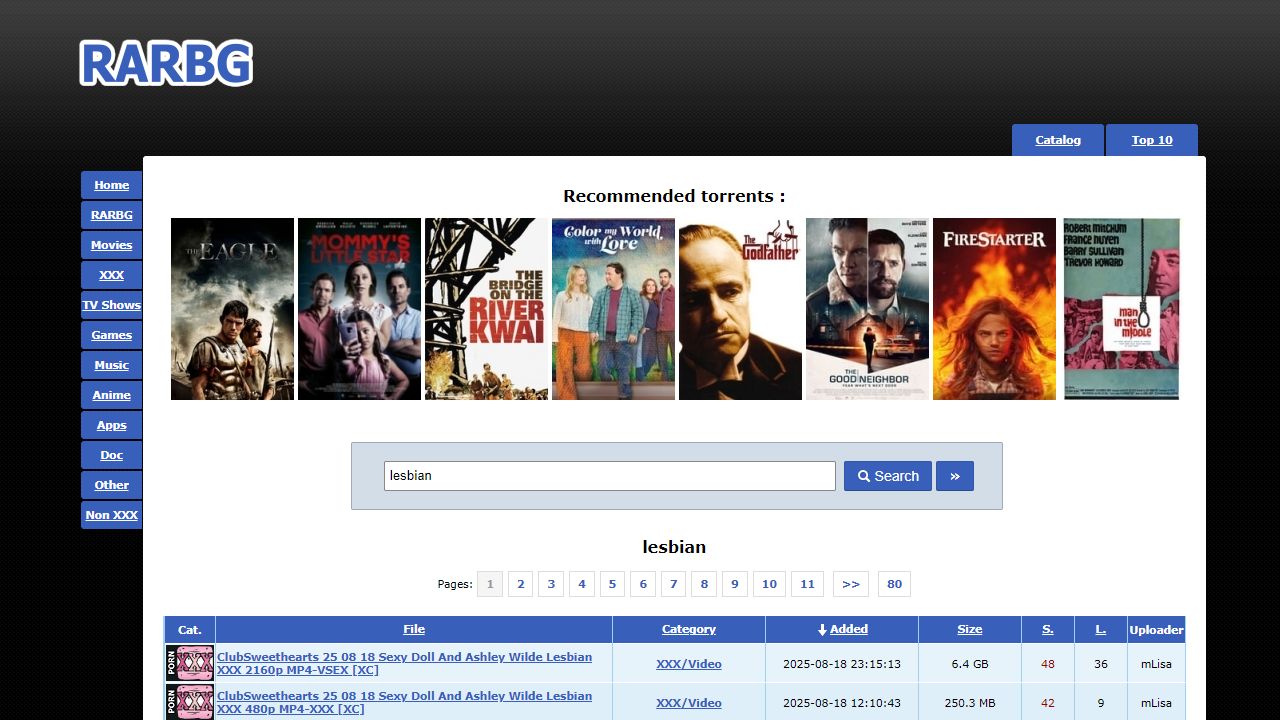Open Anime category in sidebar

click(112, 395)
